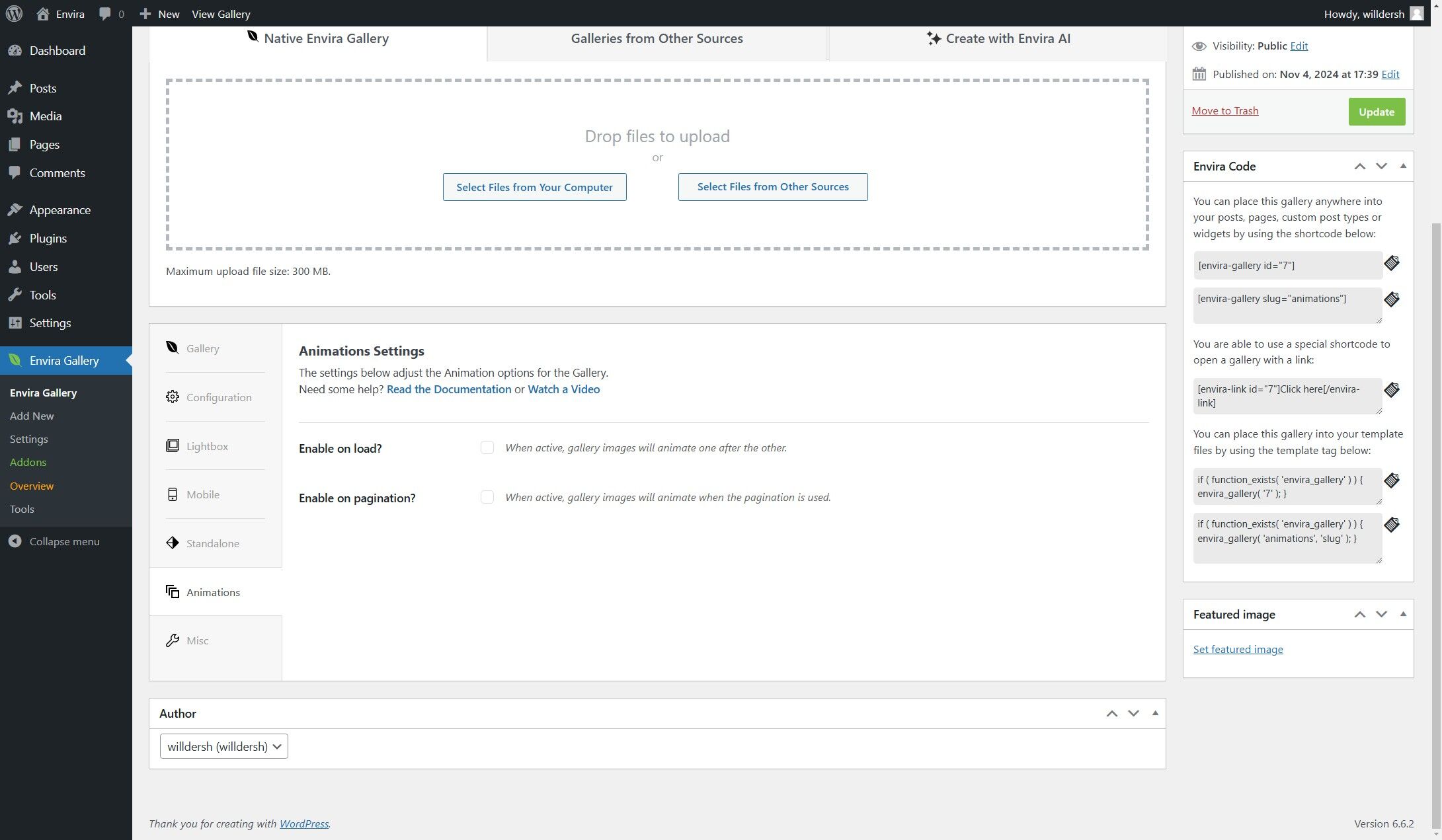This screenshot has height=840, width=1442.
Task: Open Watch a Video link
Action: click(x=563, y=389)
